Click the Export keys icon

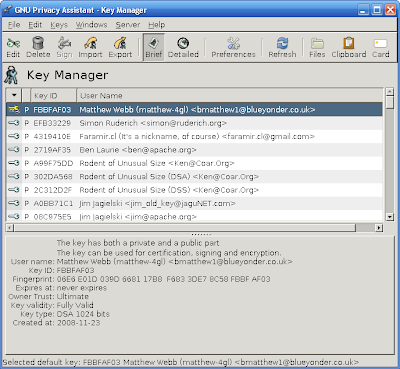tap(120, 47)
